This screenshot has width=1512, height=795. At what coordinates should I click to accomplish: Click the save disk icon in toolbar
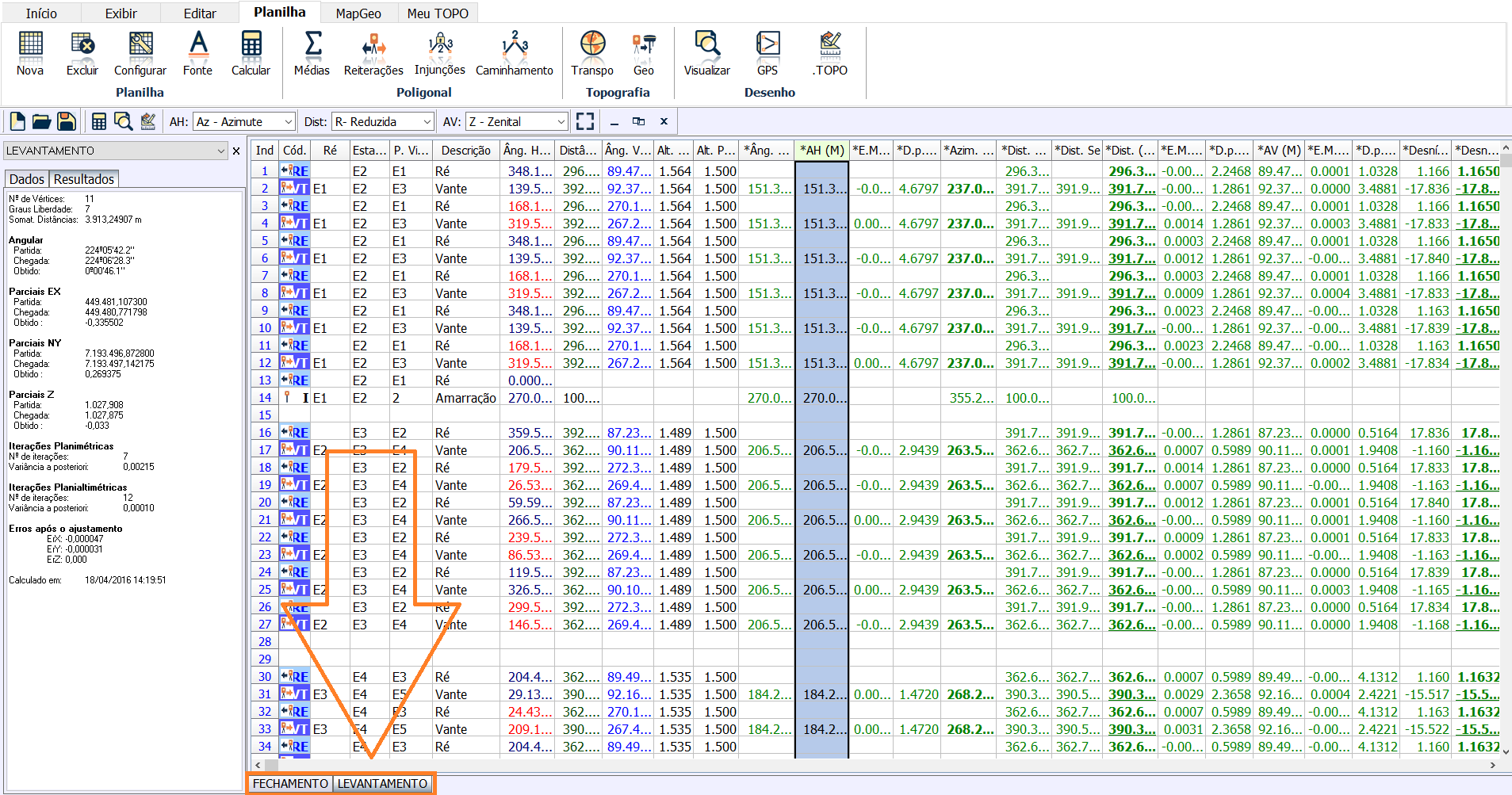coord(67,121)
